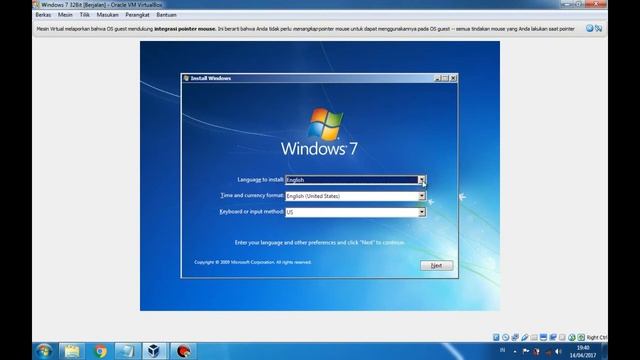Viewport: 640px width, 360px height.
Task: Close the Install Windows dialog
Action: coord(453,78)
